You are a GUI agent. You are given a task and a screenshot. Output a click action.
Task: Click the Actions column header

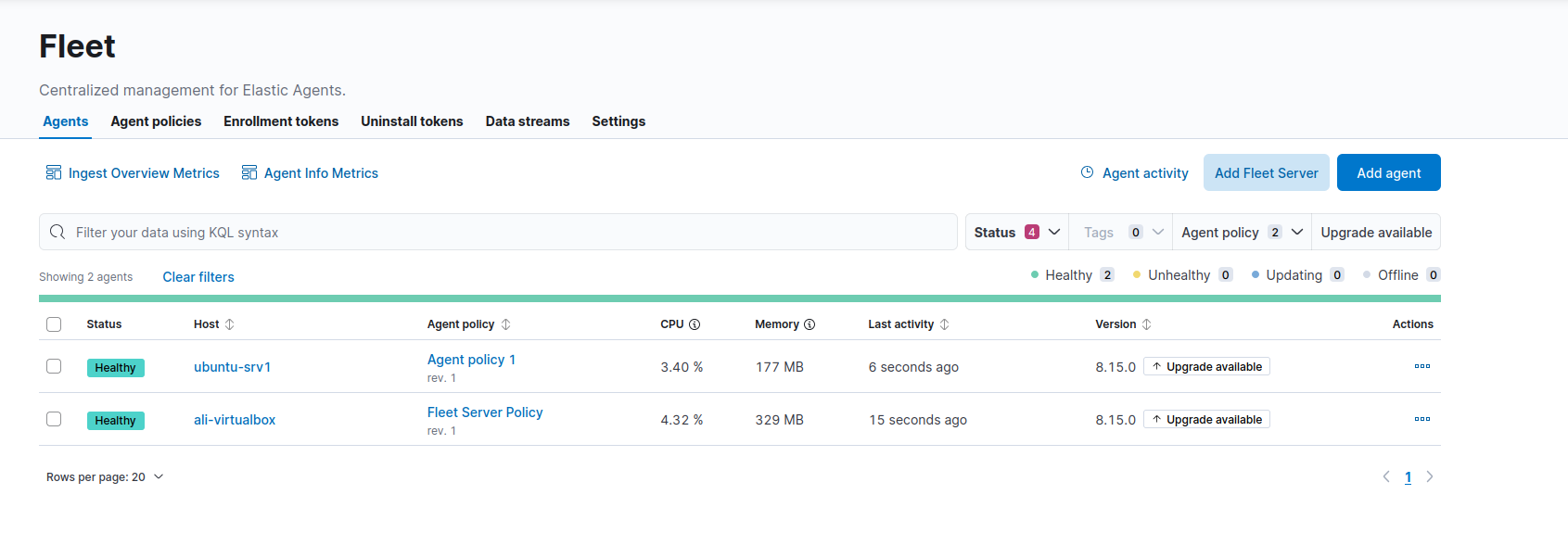[x=1412, y=324]
